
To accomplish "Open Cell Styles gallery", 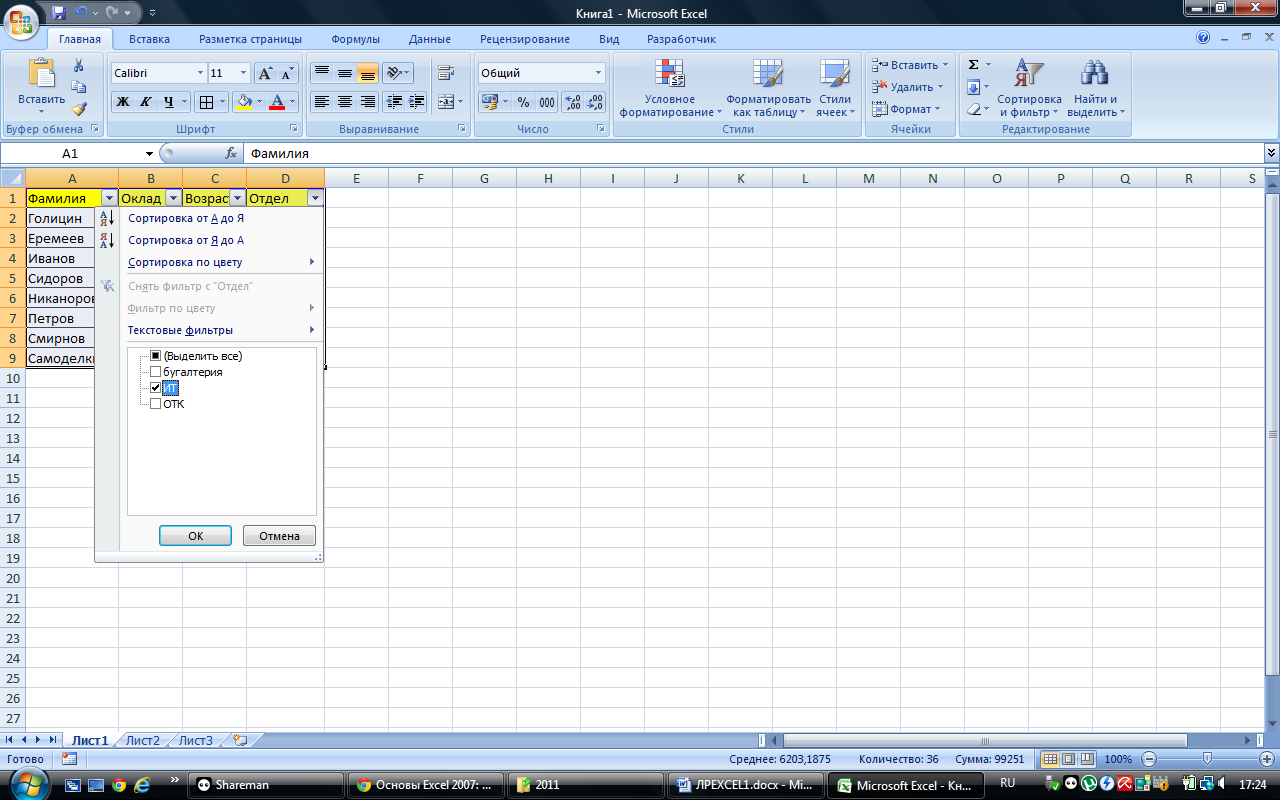I will (835, 87).
